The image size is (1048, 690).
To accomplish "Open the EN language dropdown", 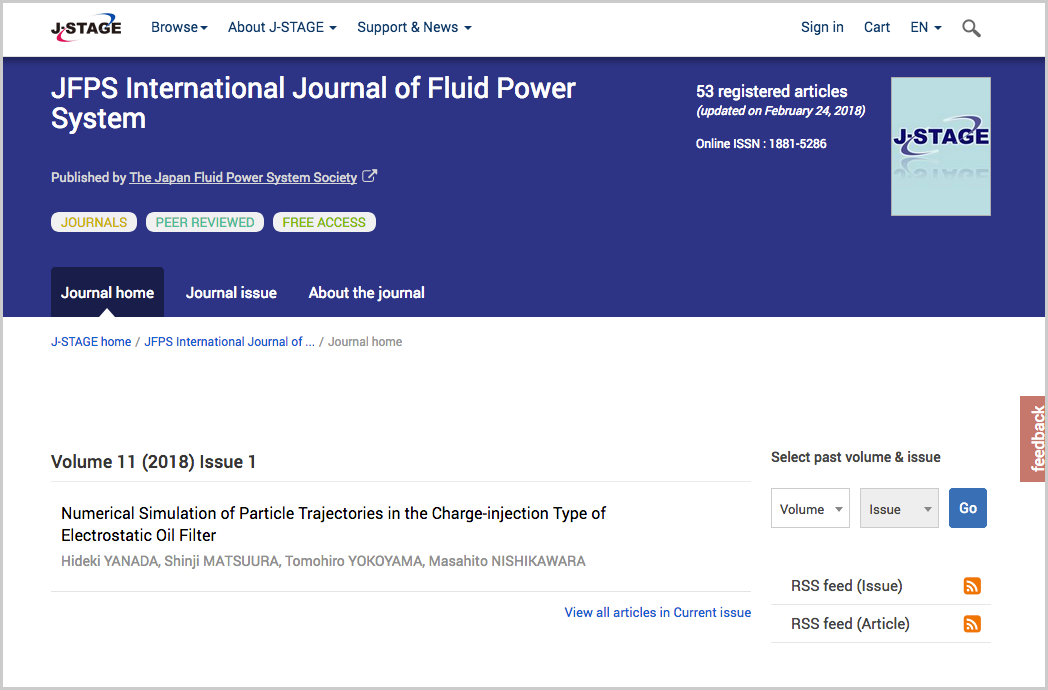I will coord(926,27).
